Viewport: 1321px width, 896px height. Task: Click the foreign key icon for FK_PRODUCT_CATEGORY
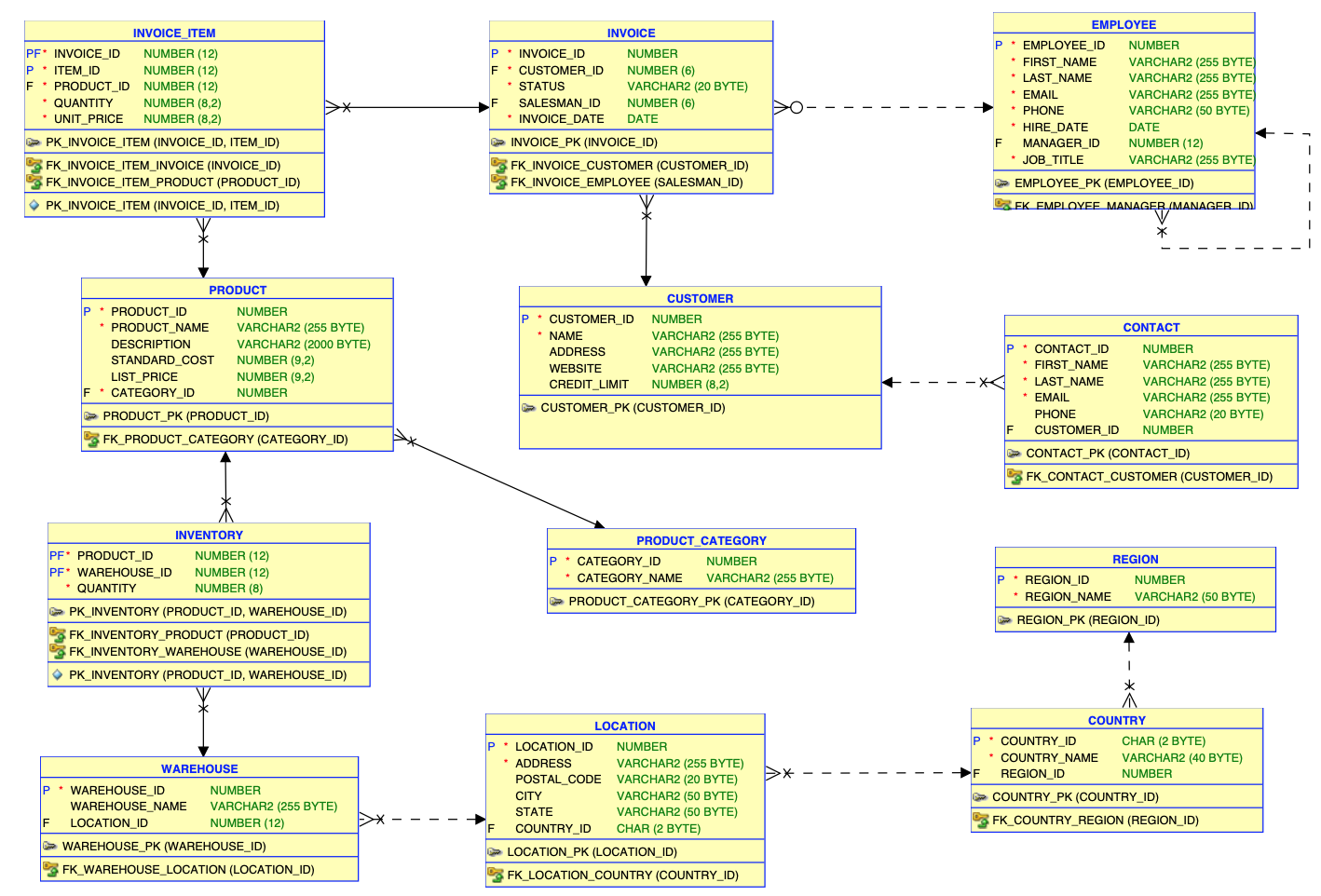[x=91, y=439]
